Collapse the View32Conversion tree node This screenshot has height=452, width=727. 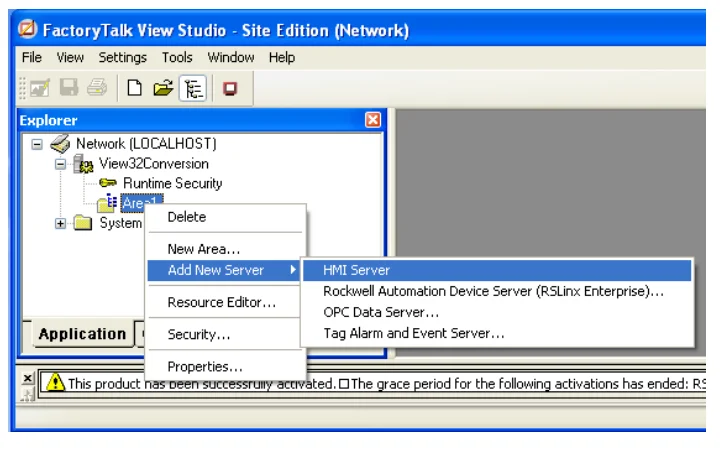coord(60,164)
